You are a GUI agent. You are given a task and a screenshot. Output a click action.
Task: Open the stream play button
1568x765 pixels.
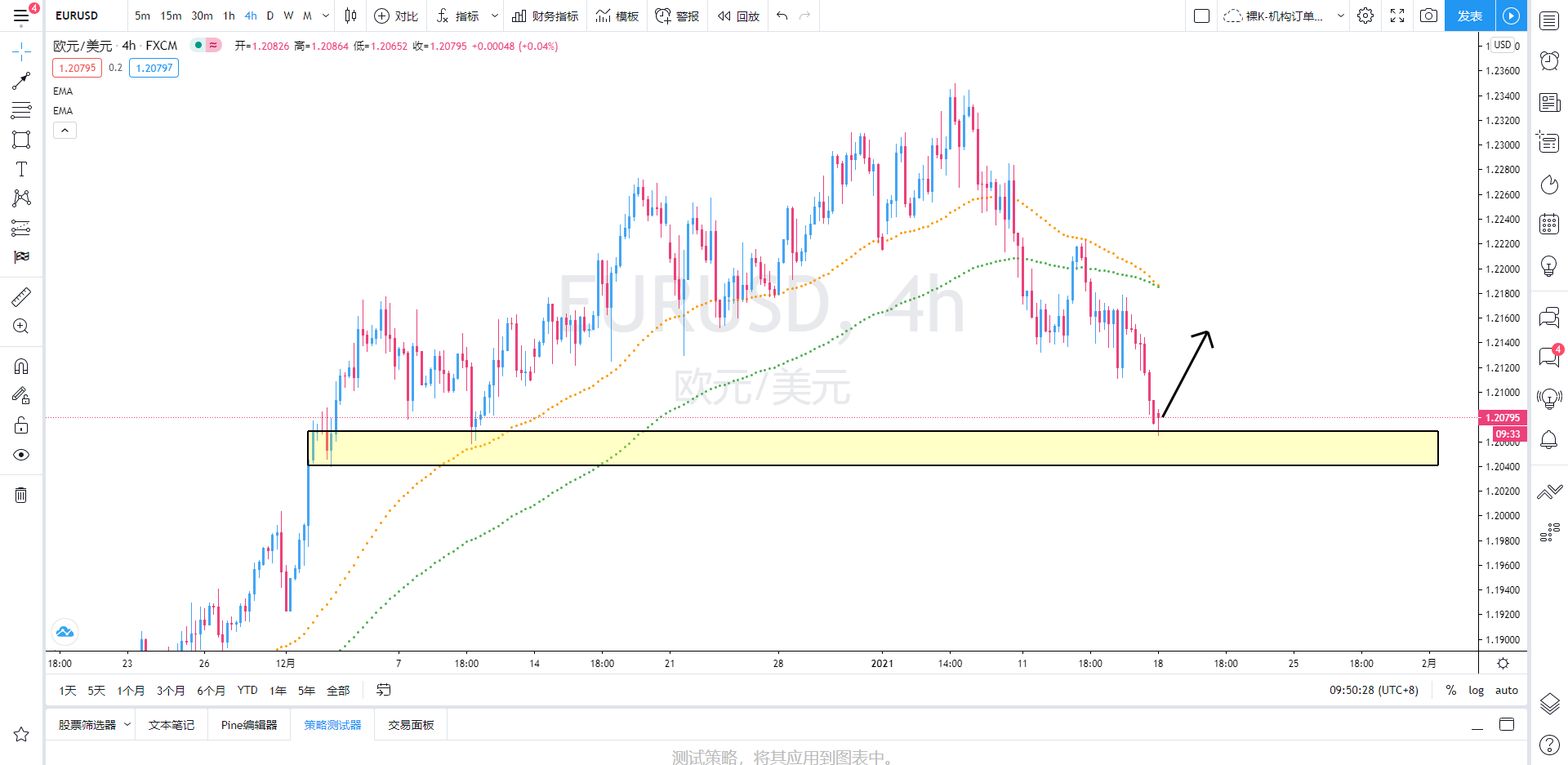(1511, 16)
